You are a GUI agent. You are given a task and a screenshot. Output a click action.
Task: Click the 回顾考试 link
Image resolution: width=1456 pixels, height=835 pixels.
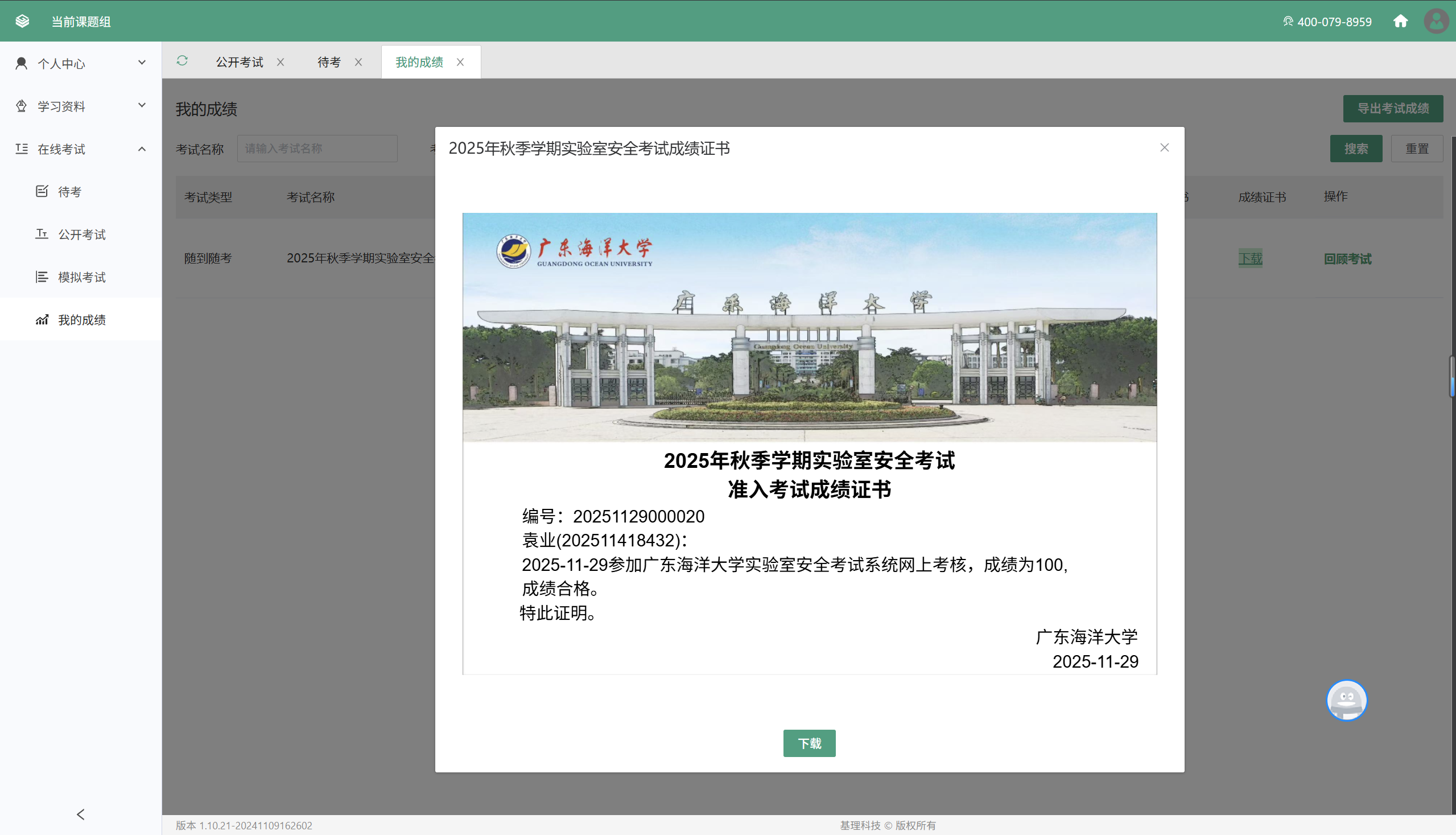click(1348, 258)
